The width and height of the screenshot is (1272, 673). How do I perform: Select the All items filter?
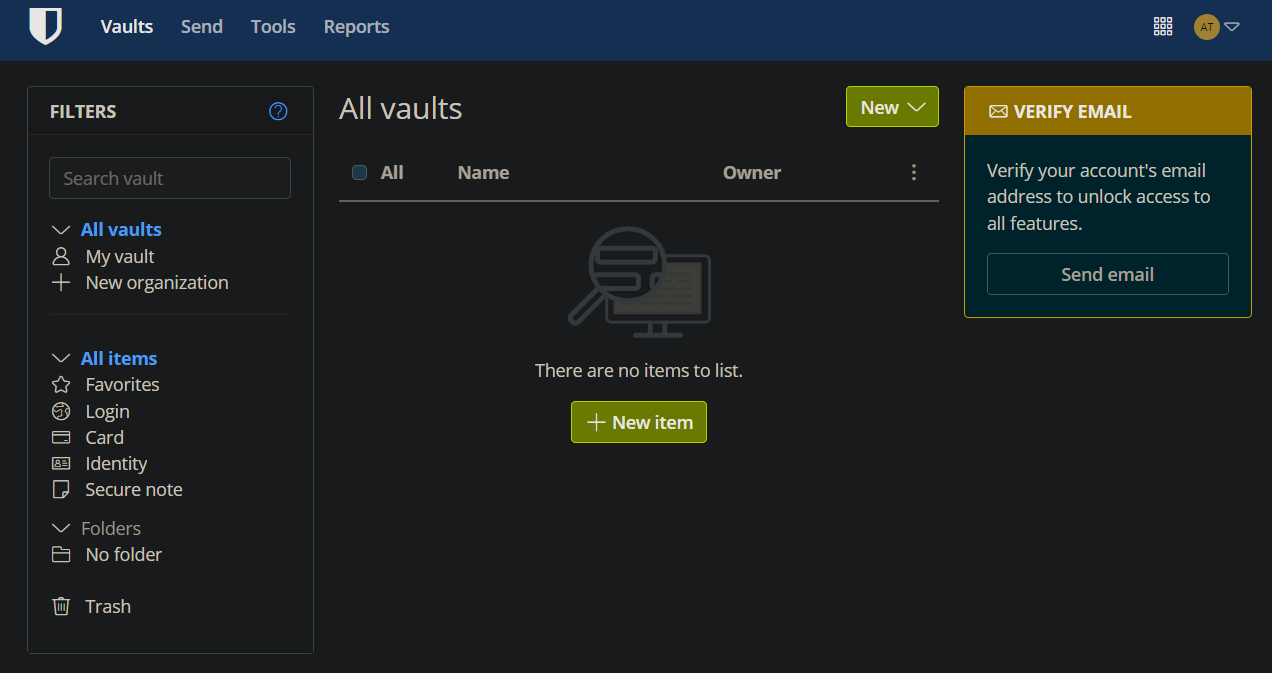tap(119, 358)
